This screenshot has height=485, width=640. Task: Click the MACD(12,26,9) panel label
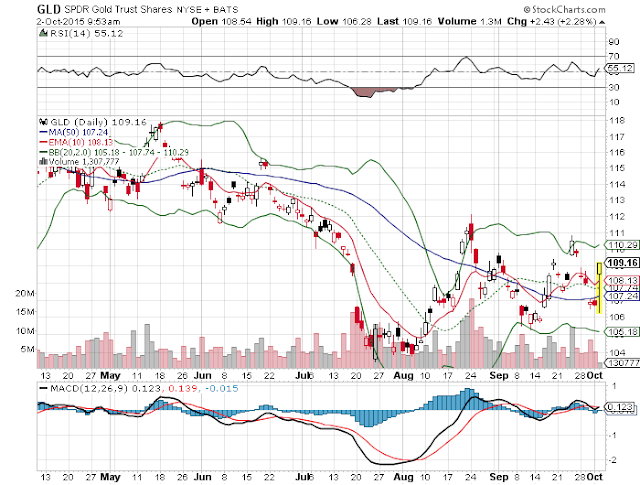89,388
